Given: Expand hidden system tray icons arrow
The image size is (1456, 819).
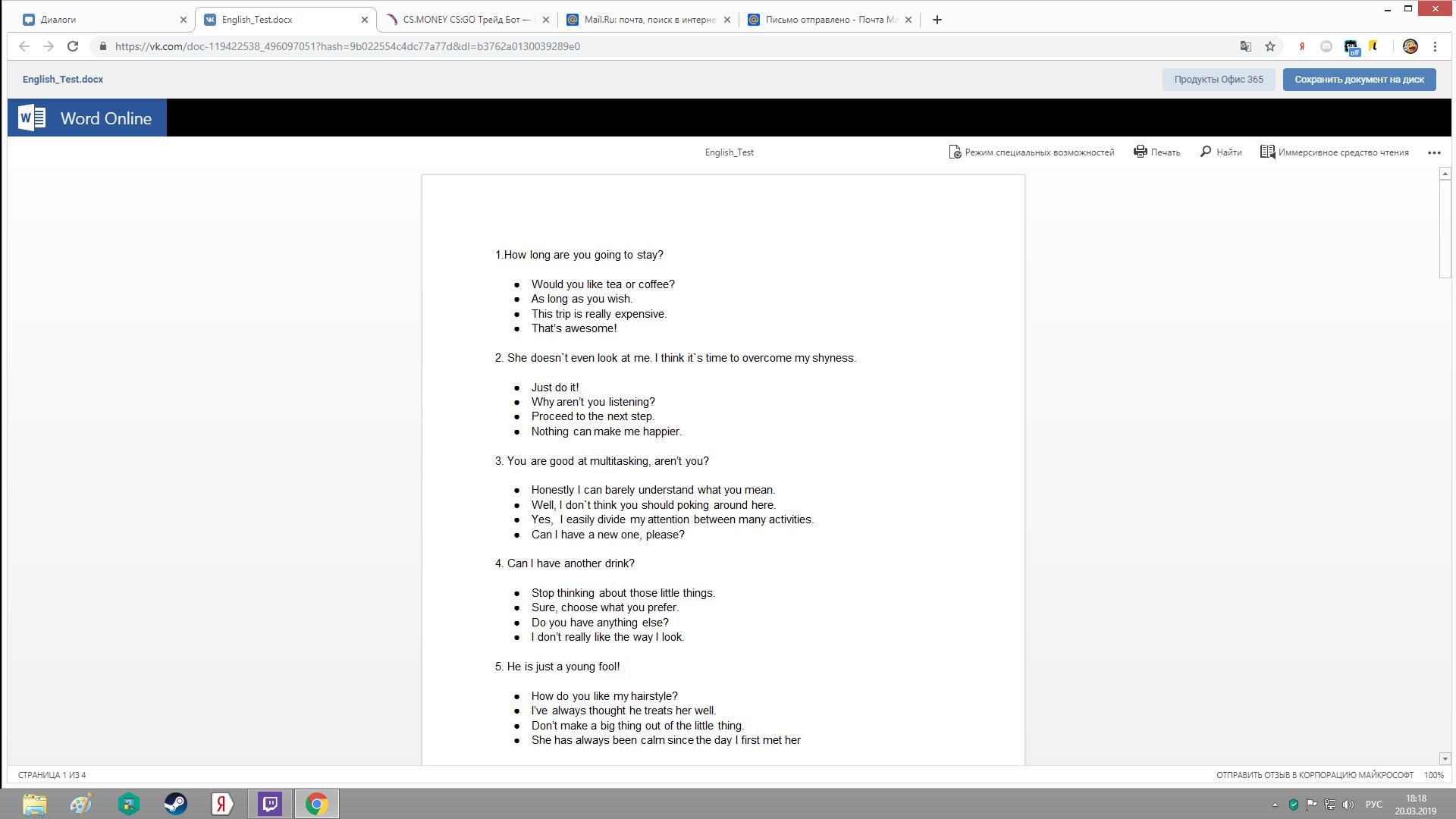Looking at the screenshot, I should click(1275, 805).
